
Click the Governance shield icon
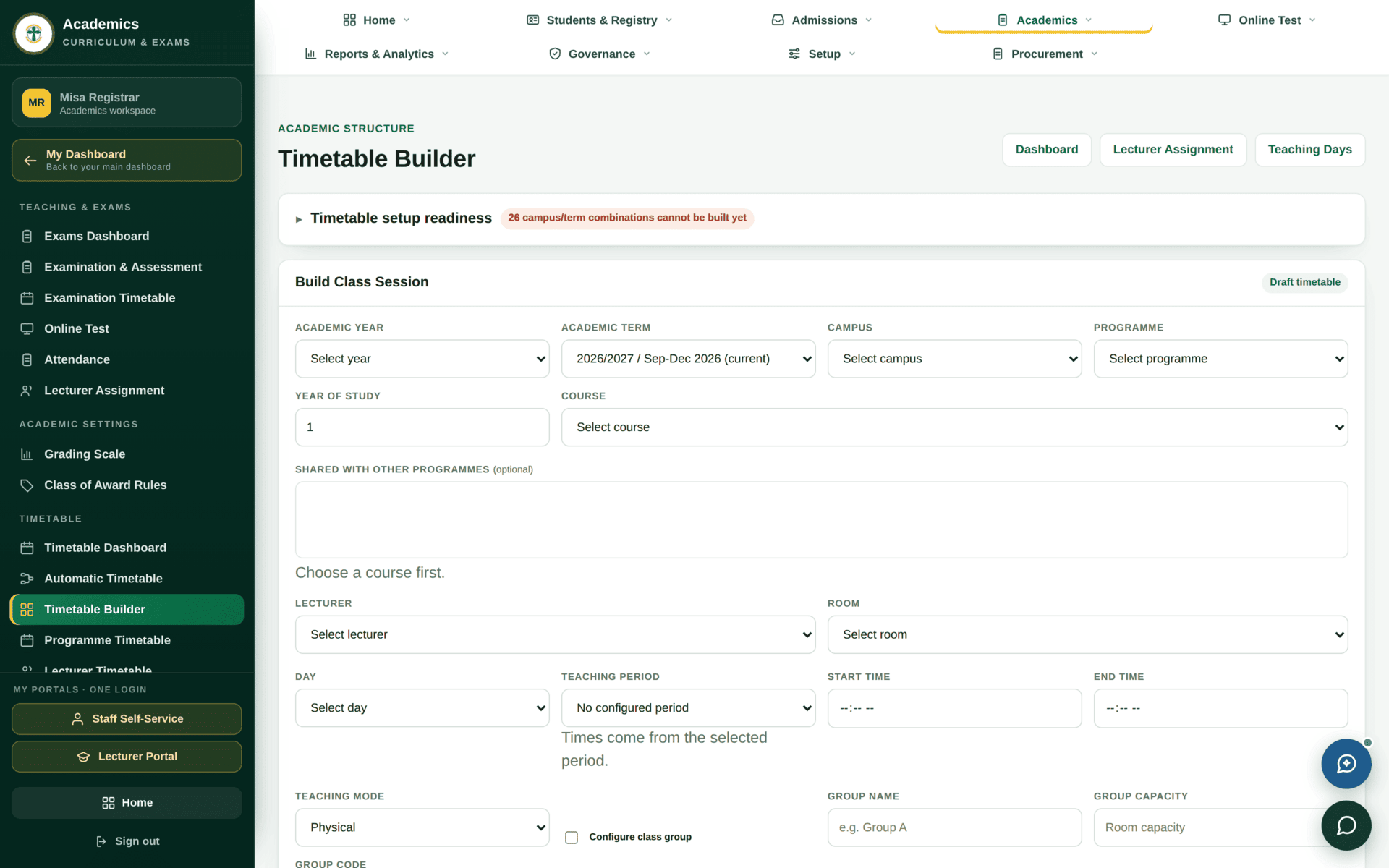(555, 54)
